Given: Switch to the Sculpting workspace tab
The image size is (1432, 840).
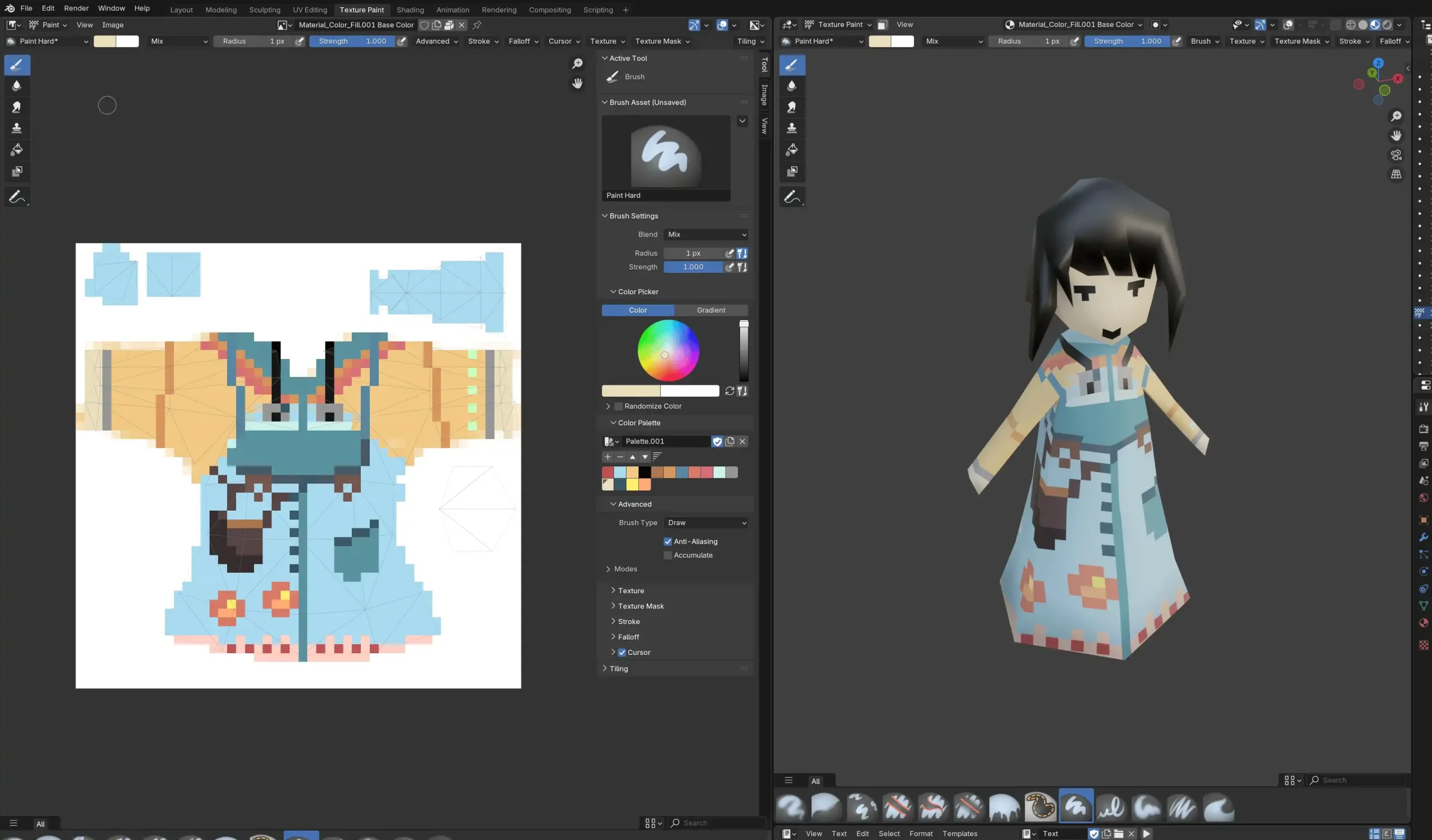Looking at the screenshot, I should point(265,10).
